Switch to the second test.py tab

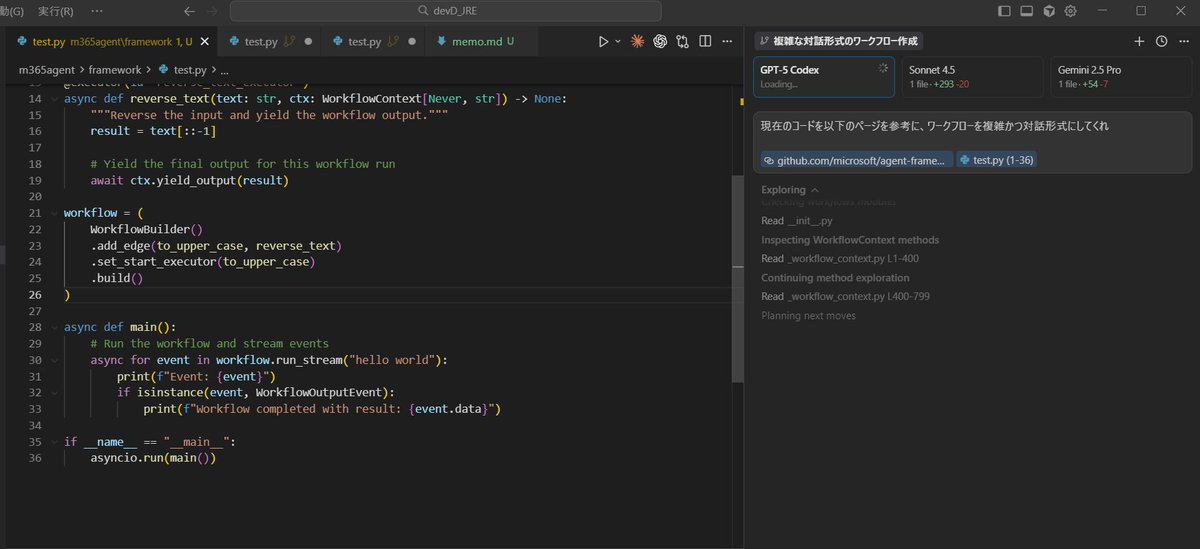click(268, 42)
